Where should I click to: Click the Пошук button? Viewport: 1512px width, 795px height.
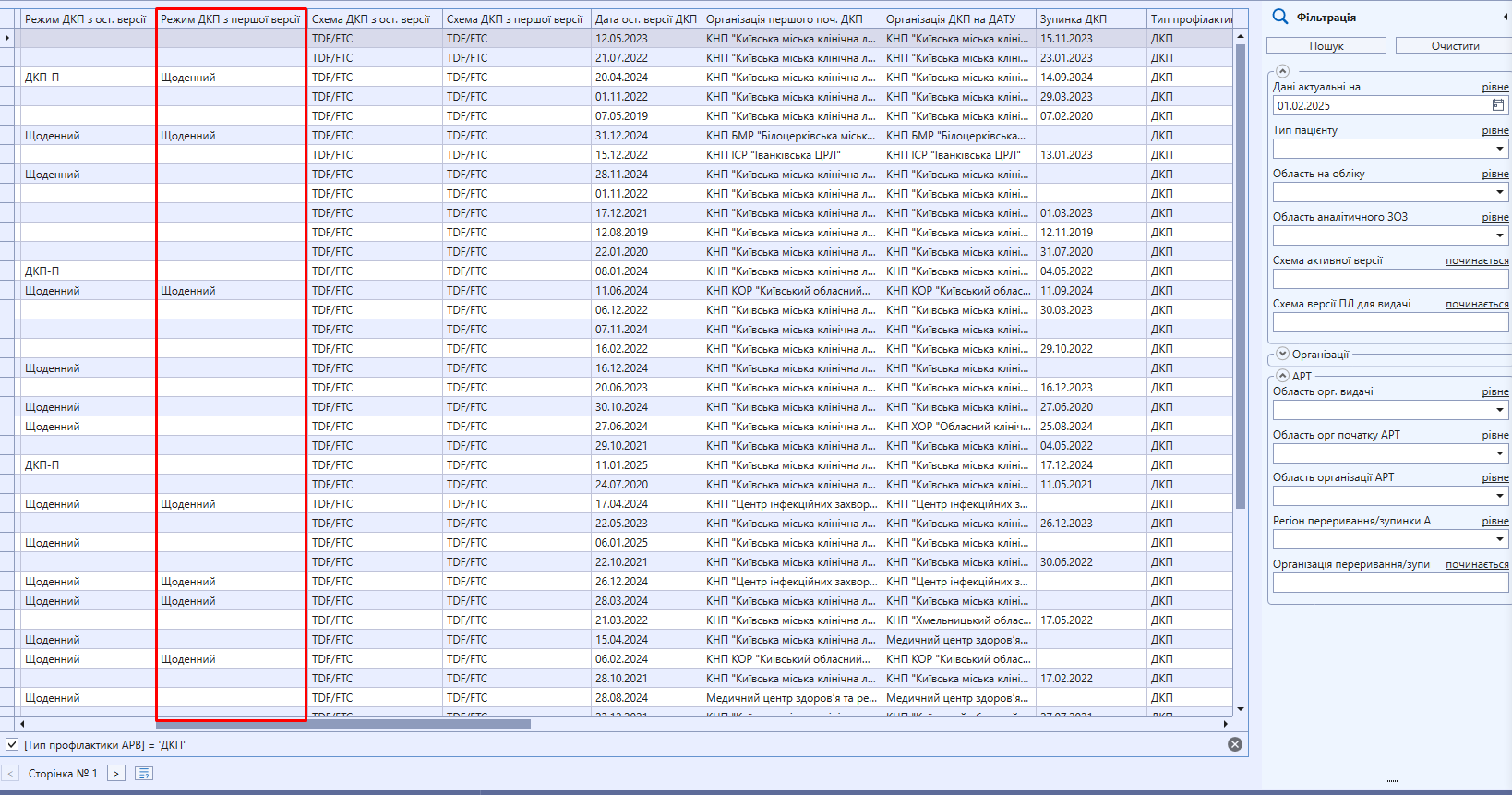tap(1326, 45)
